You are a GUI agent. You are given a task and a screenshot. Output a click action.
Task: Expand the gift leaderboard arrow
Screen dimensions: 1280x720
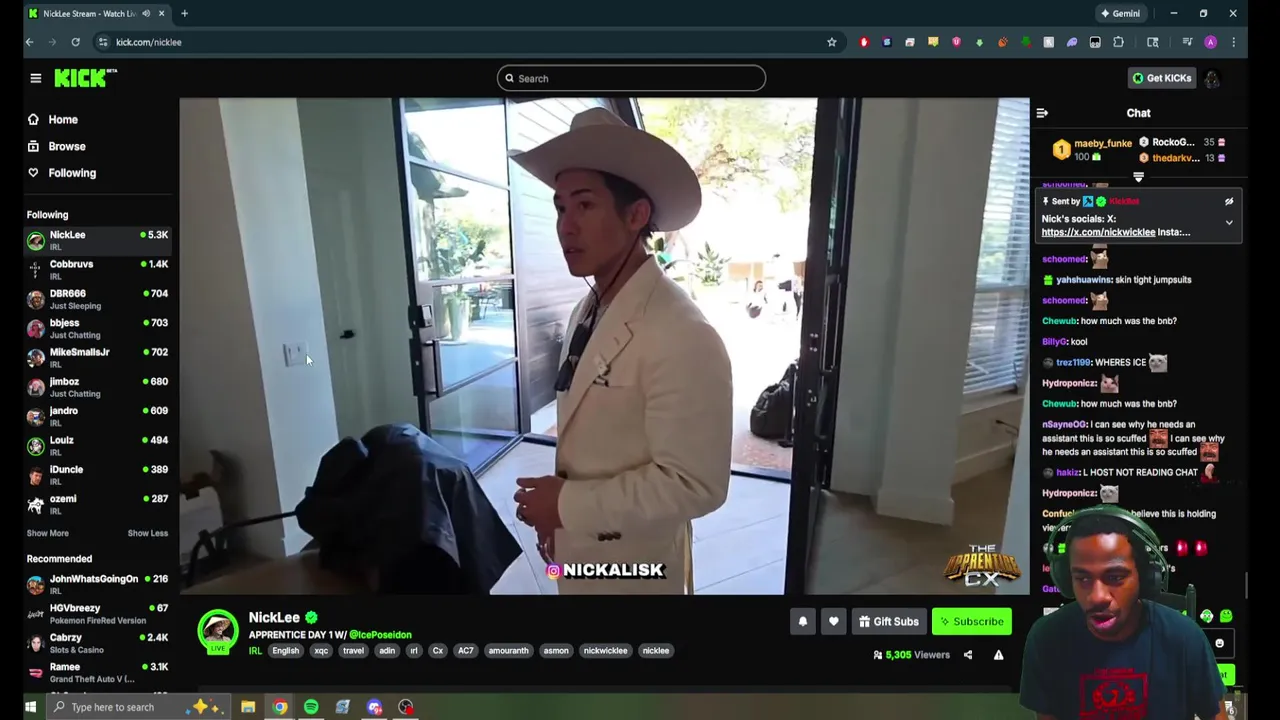(x=1138, y=177)
